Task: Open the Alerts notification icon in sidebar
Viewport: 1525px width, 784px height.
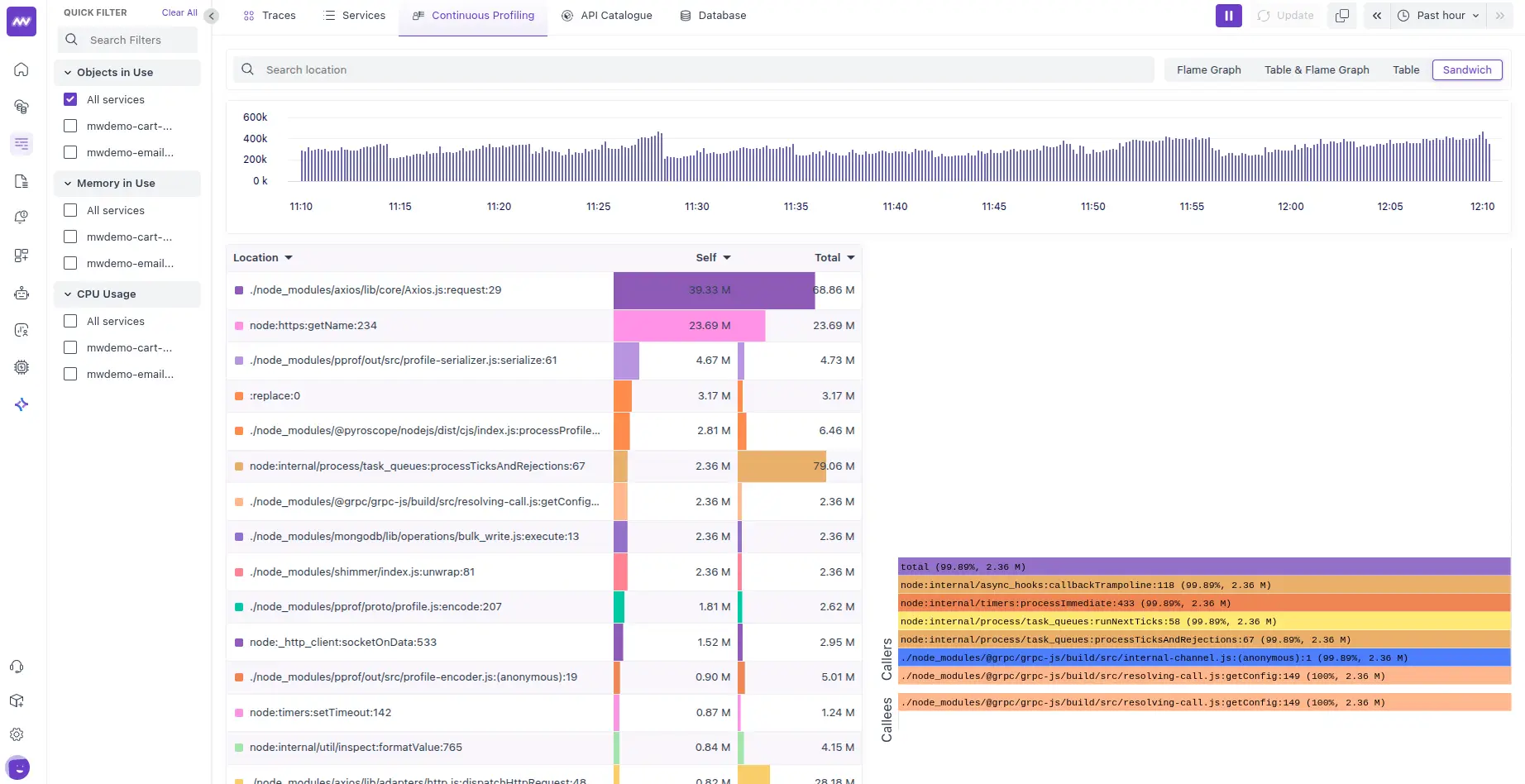Action: click(x=21, y=217)
